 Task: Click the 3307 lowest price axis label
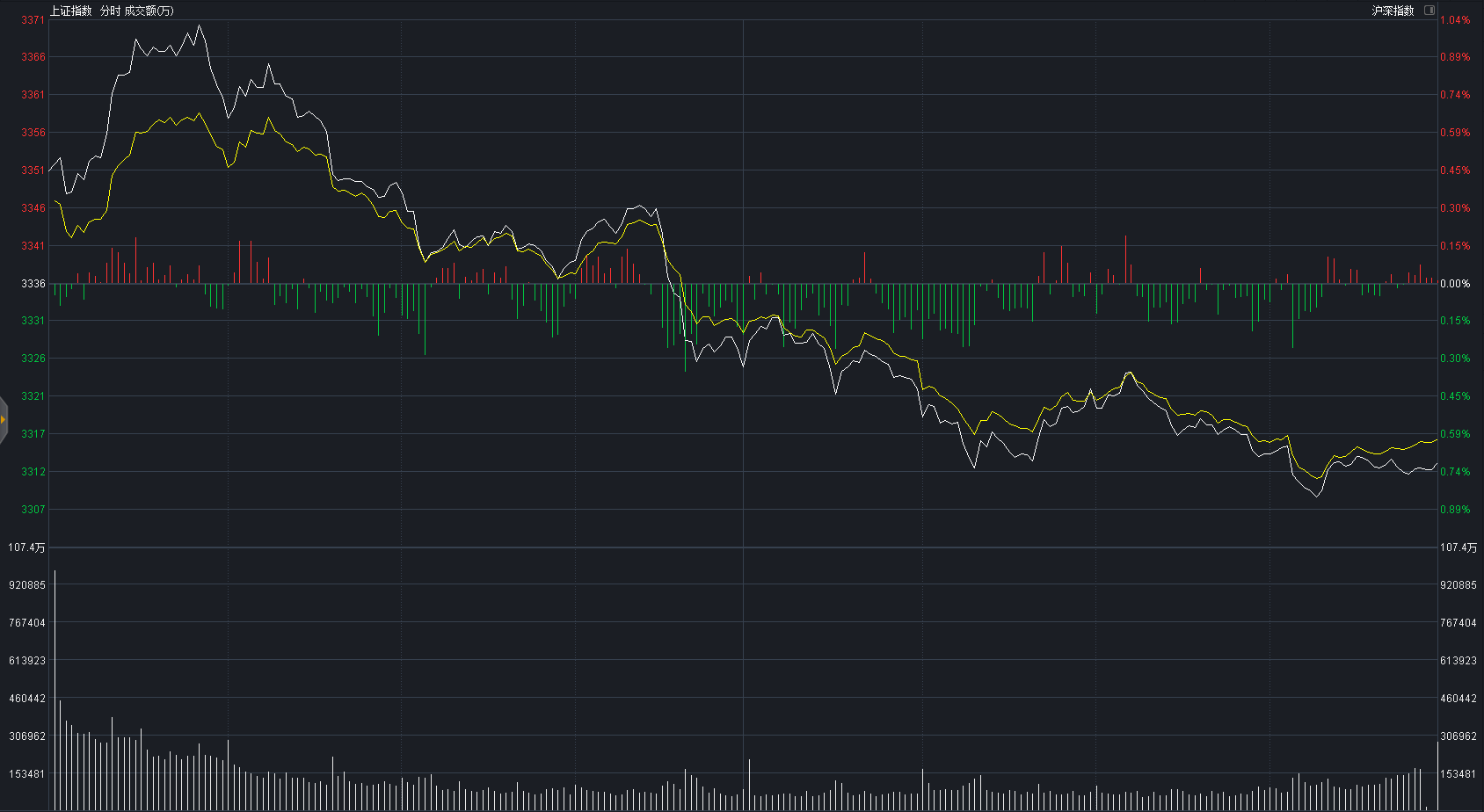pos(33,509)
